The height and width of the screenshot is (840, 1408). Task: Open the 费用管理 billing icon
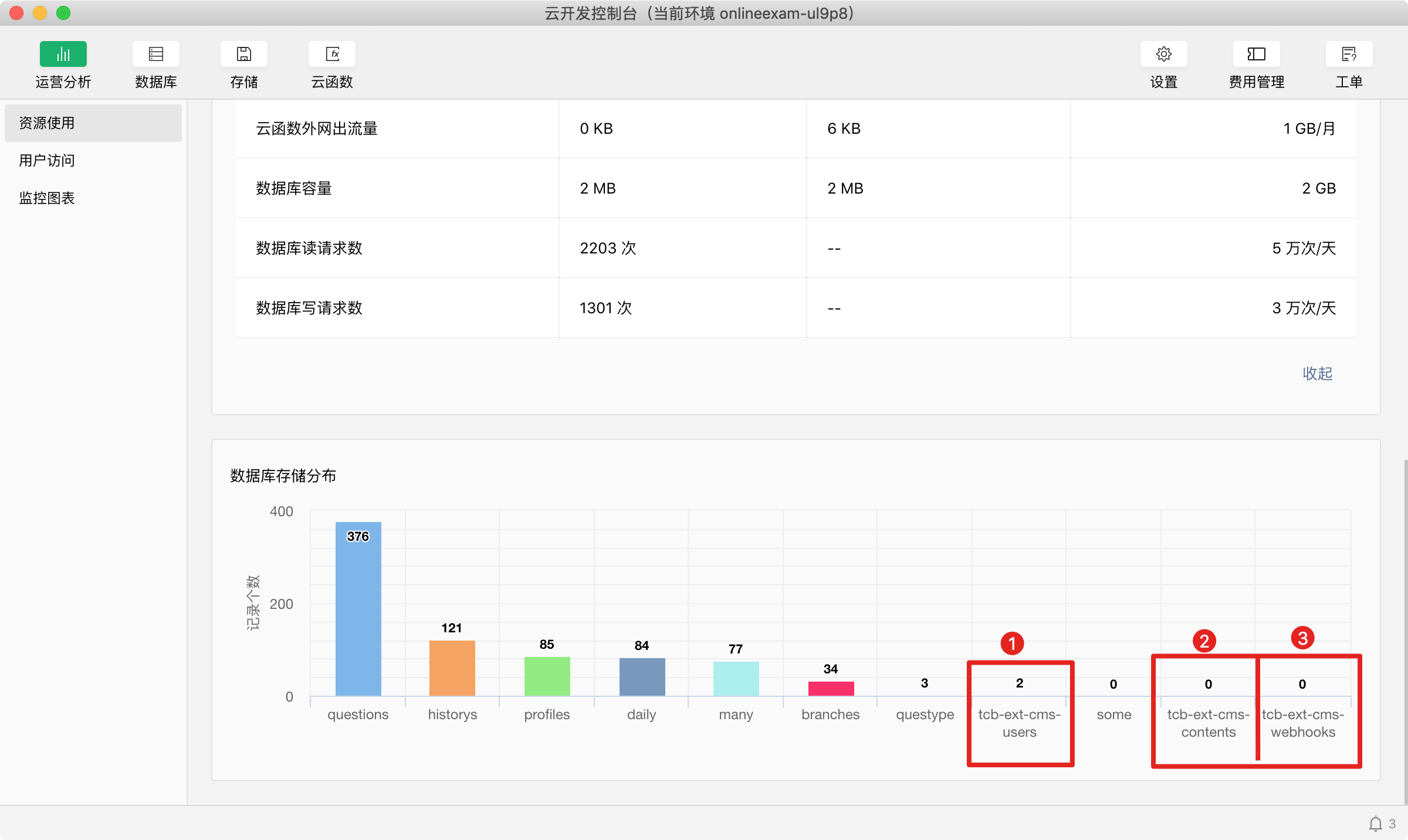pos(1256,55)
